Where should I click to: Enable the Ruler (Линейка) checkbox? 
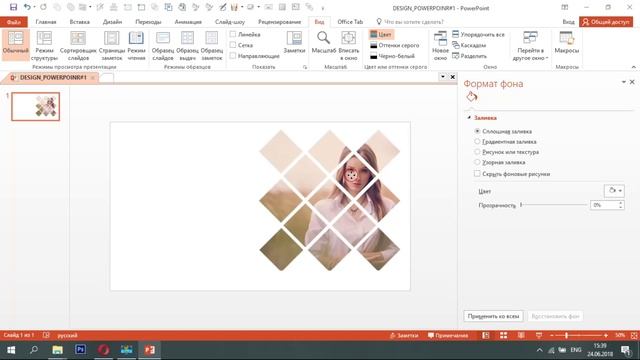point(233,34)
